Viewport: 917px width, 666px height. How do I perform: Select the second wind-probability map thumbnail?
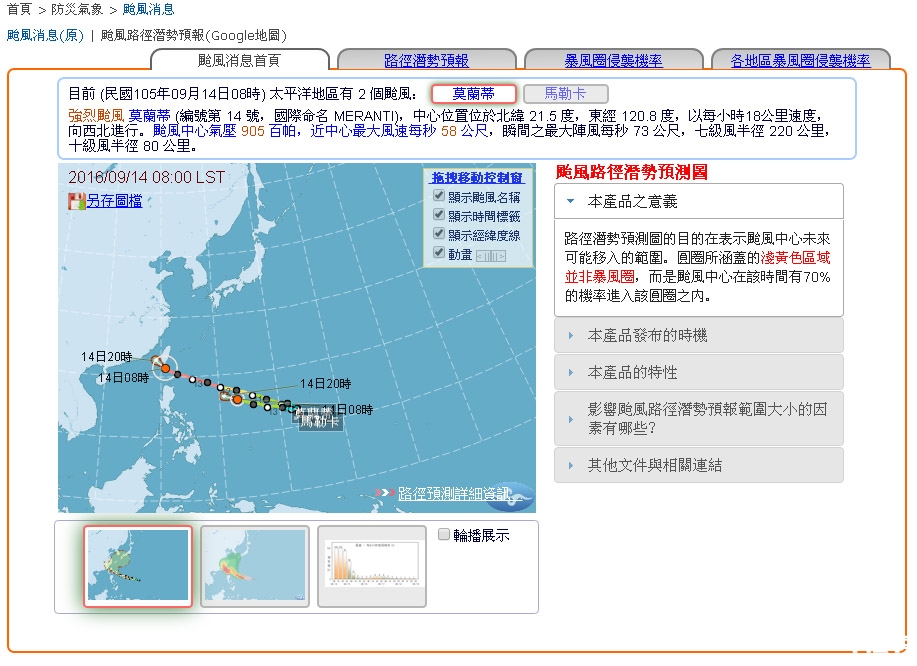254,566
